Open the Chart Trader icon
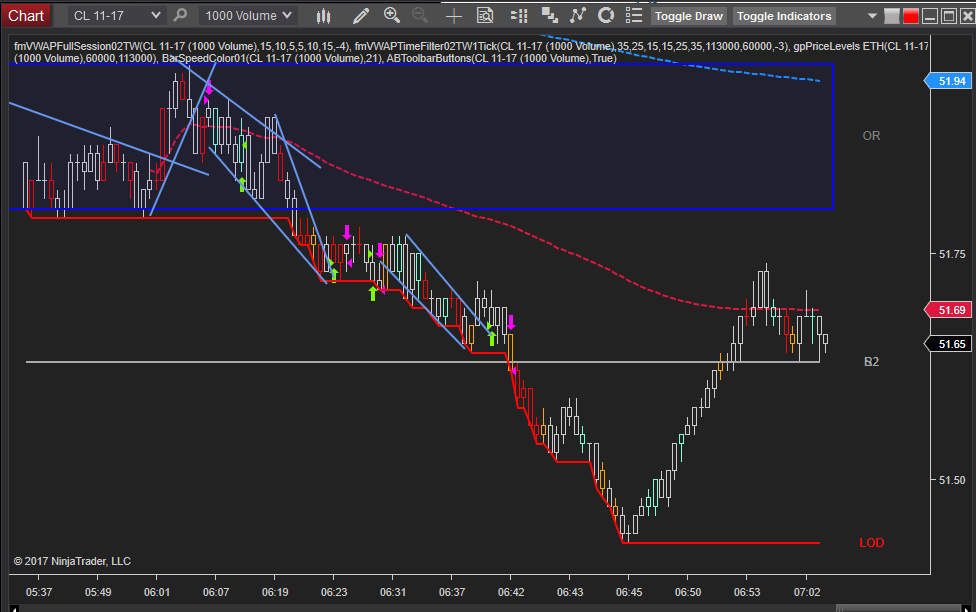 tap(518, 16)
